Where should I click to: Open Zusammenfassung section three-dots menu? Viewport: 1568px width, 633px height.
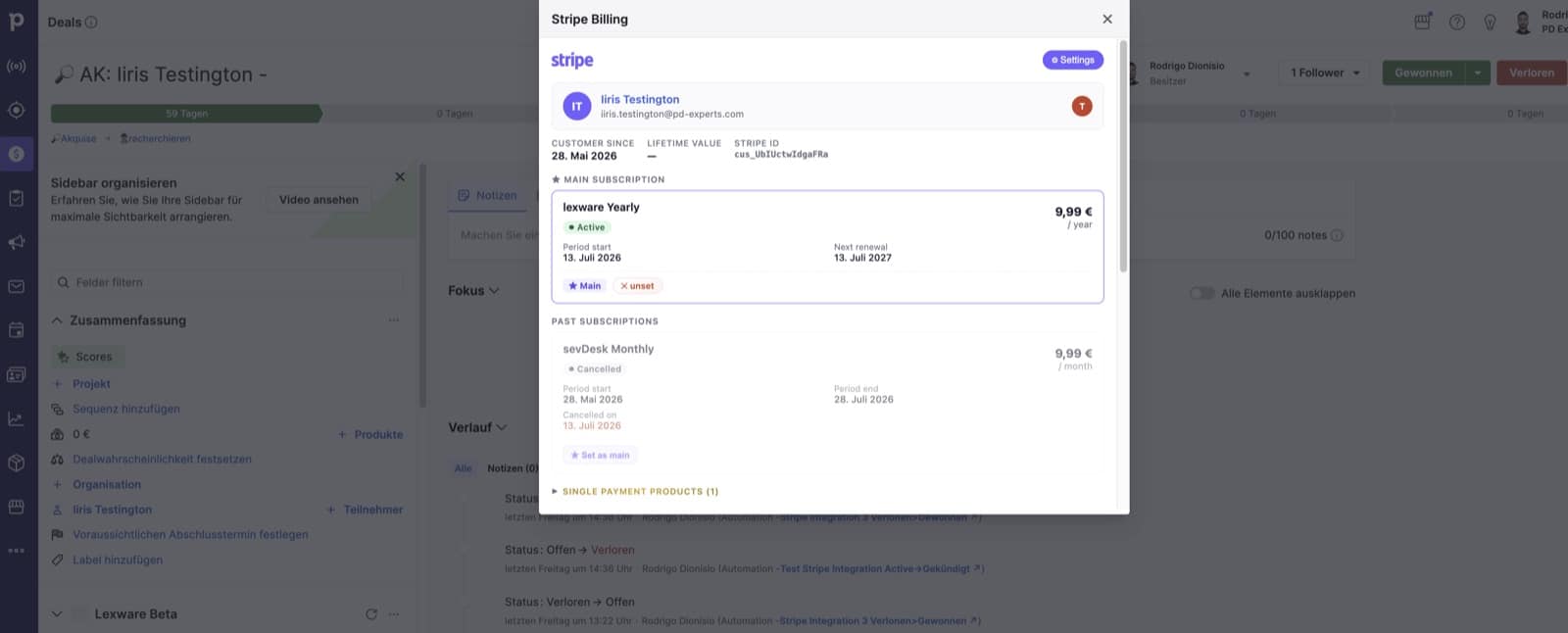click(x=394, y=320)
